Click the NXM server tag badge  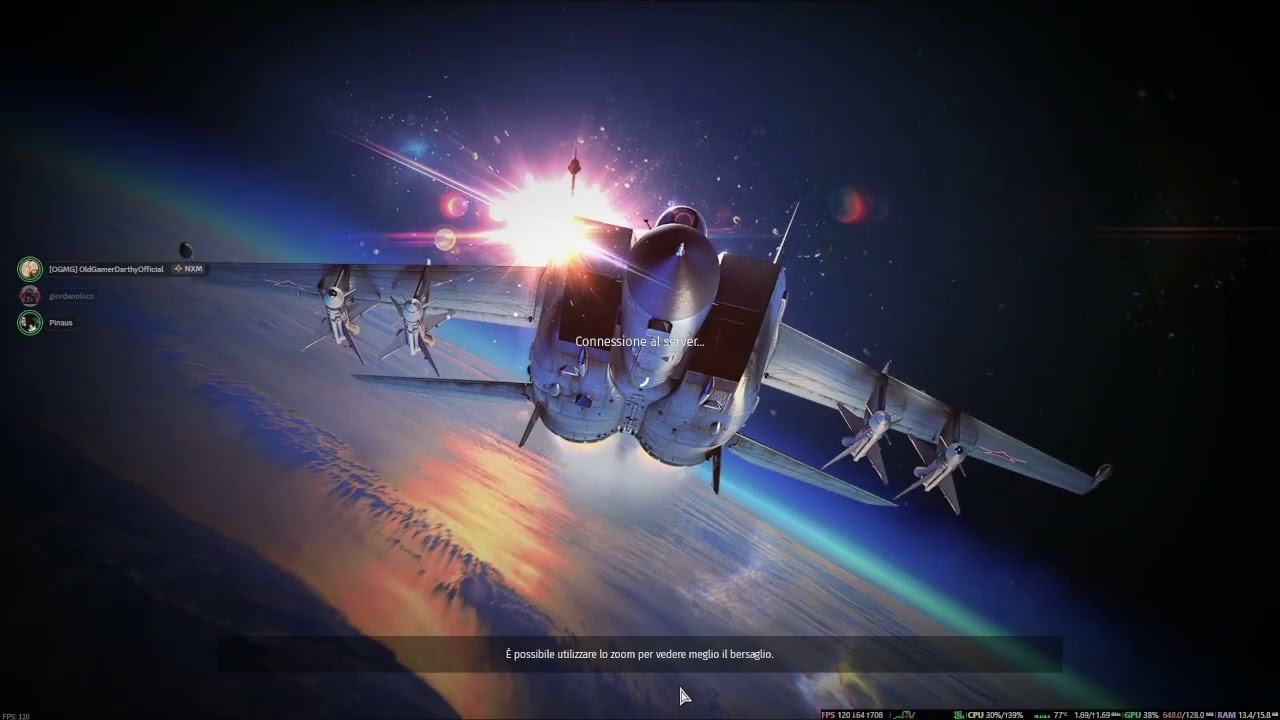tap(188, 269)
